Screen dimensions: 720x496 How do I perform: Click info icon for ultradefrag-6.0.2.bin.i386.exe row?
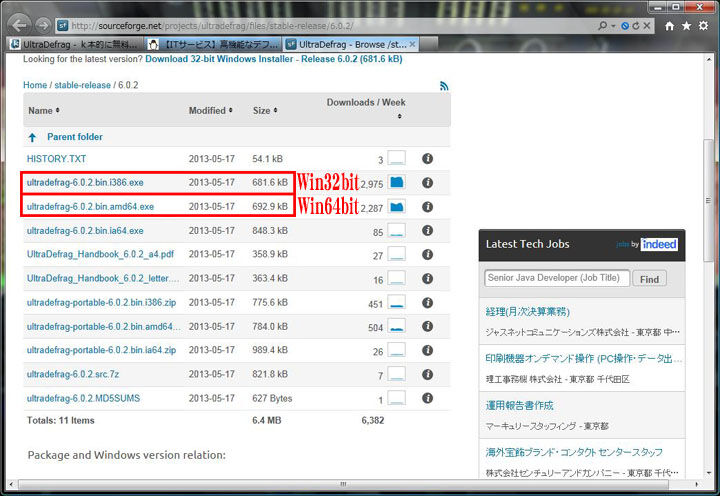tap(428, 183)
